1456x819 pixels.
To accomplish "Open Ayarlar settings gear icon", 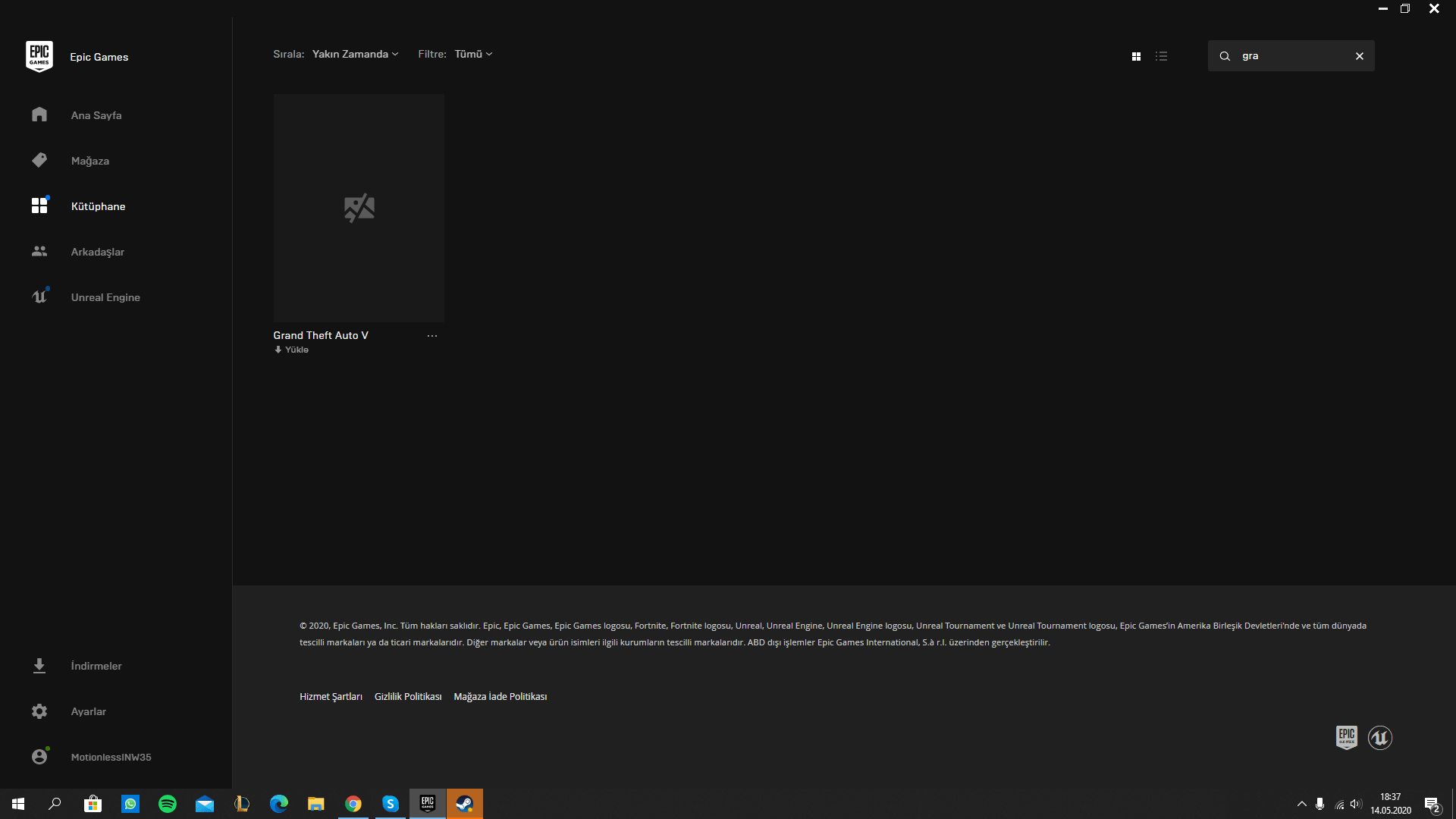I will [39, 711].
